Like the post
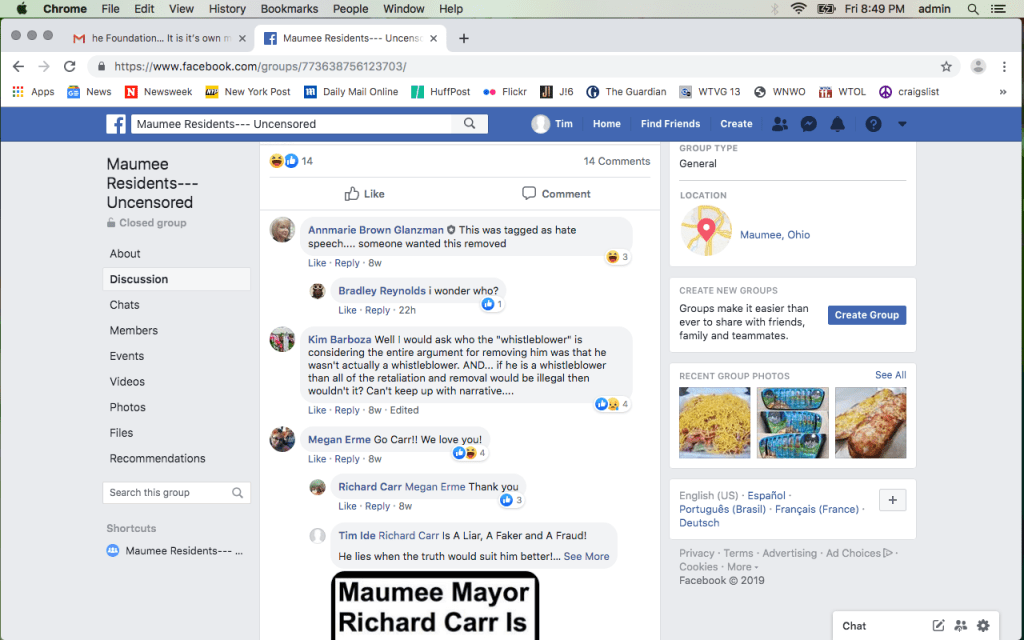Screen dimensions: 1024x640 coord(364,194)
